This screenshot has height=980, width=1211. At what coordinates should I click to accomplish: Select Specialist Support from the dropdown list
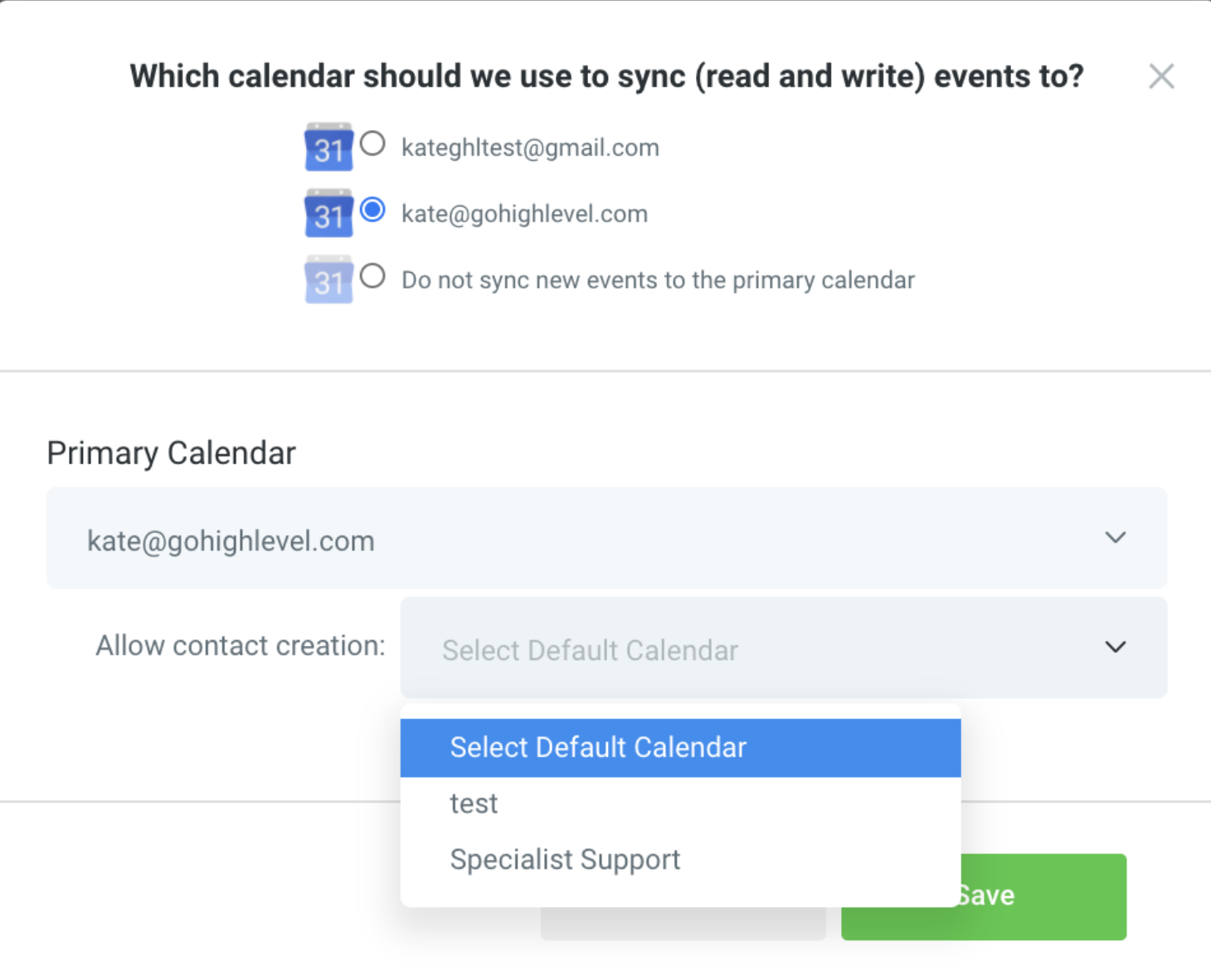565,860
